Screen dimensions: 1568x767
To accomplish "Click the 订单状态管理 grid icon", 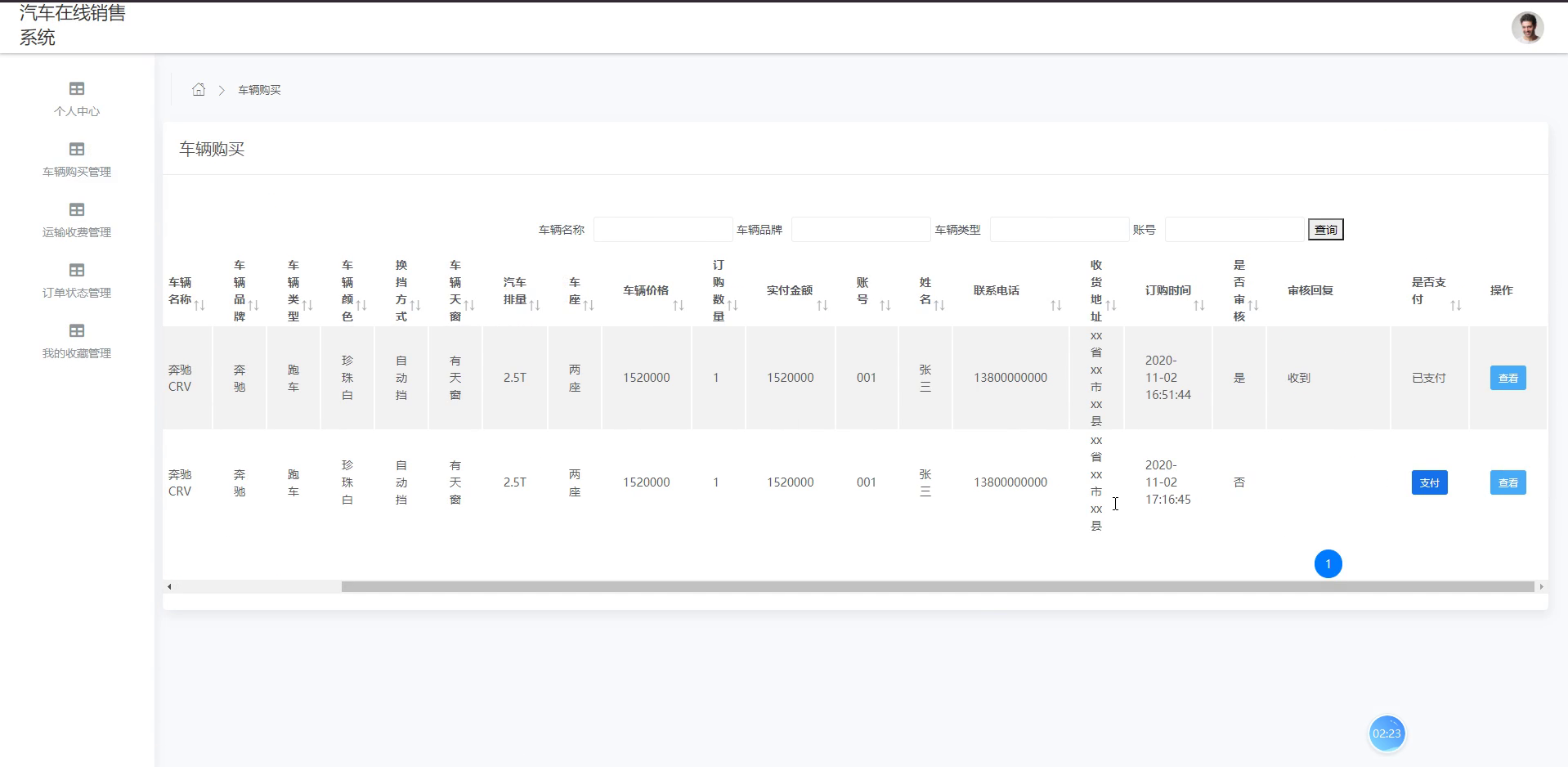I will [x=77, y=270].
